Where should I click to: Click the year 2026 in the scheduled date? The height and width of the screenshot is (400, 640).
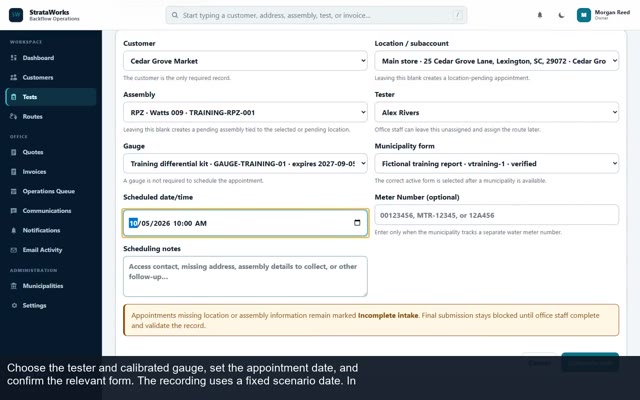click(x=162, y=223)
